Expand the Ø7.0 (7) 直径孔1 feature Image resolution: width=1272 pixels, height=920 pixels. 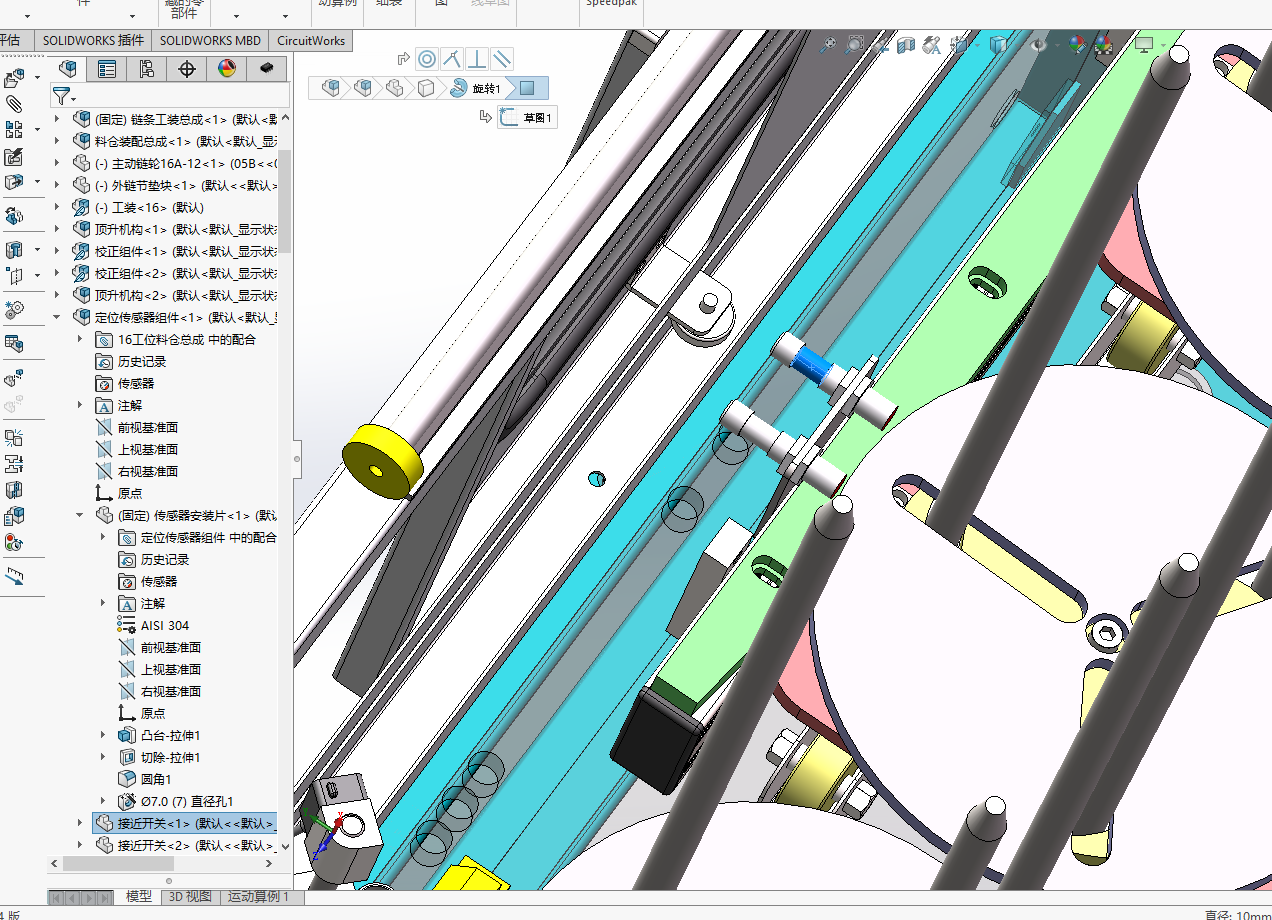click(103, 801)
